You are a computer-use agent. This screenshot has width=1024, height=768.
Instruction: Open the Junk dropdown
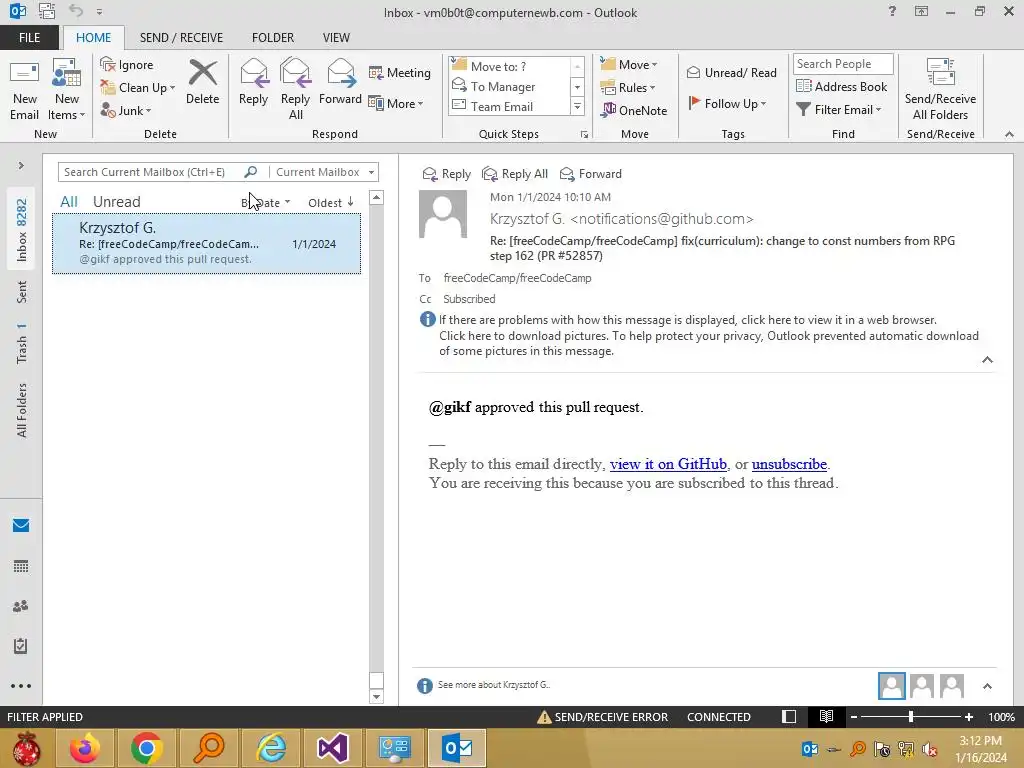pos(126,110)
